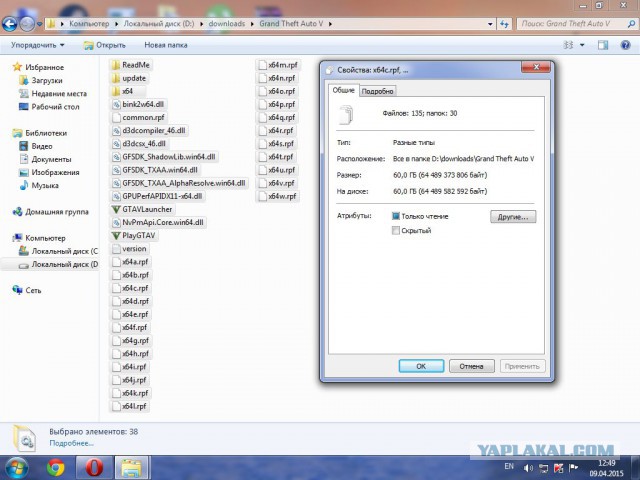Select the ReadMe folder icon
The image size is (640, 480).
pos(116,65)
